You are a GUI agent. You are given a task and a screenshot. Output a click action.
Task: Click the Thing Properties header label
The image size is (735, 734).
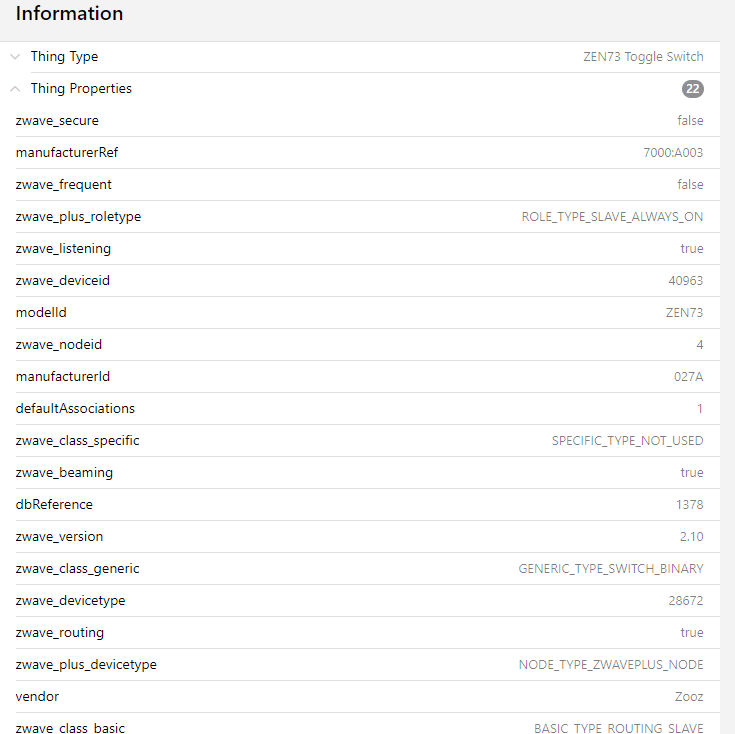(x=81, y=89)
